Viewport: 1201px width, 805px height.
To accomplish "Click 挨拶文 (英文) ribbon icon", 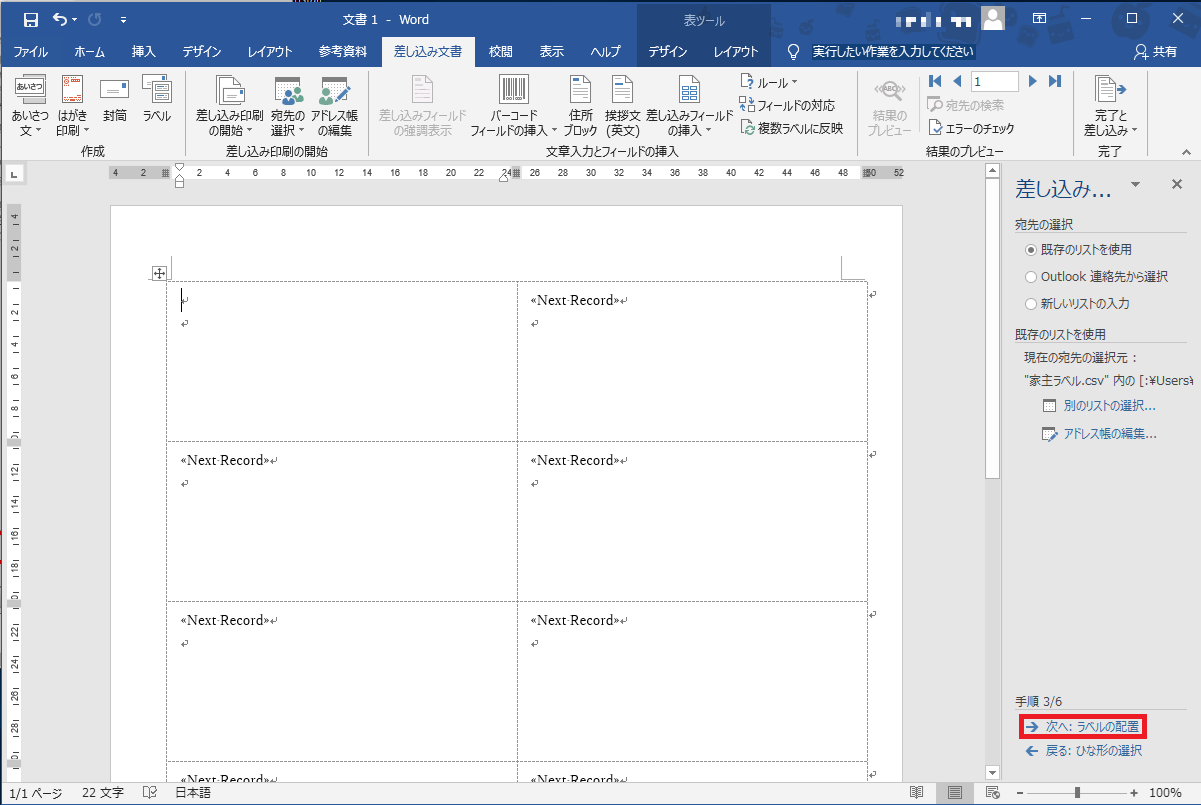I will (623, 107).
